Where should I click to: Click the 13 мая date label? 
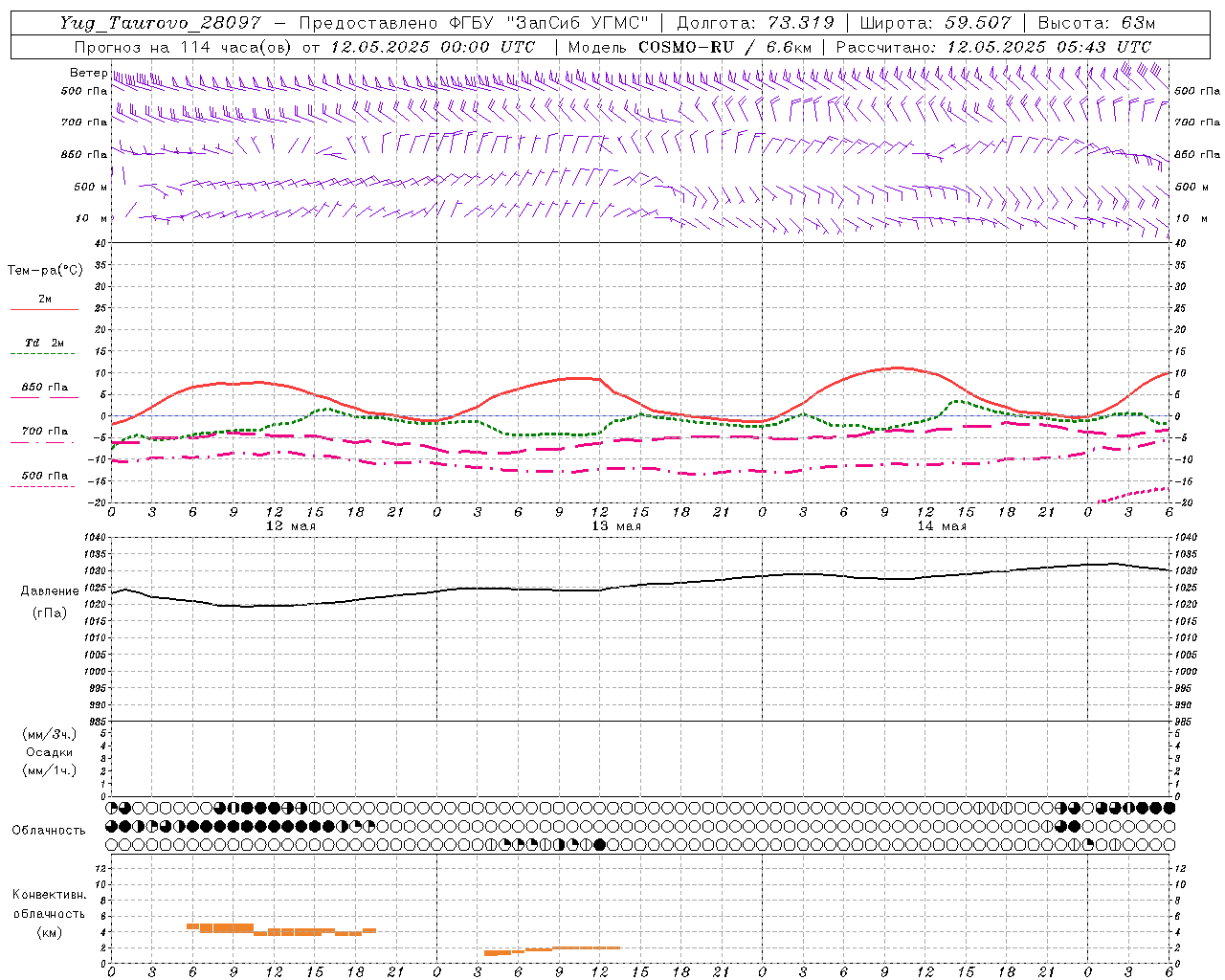point(616,526)
